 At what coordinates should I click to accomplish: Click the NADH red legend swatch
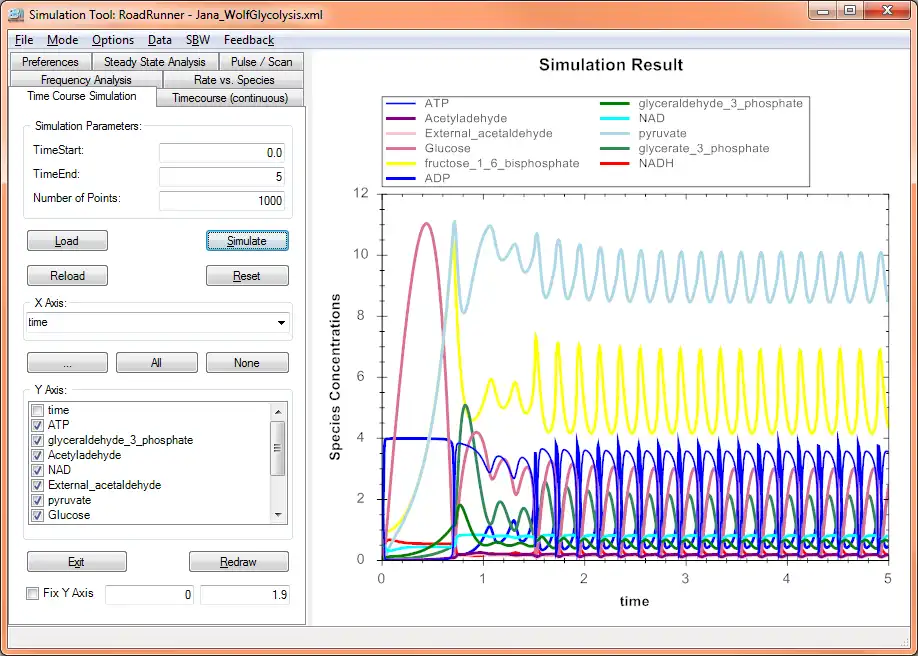pyautogui.click(x=615, y=163)
